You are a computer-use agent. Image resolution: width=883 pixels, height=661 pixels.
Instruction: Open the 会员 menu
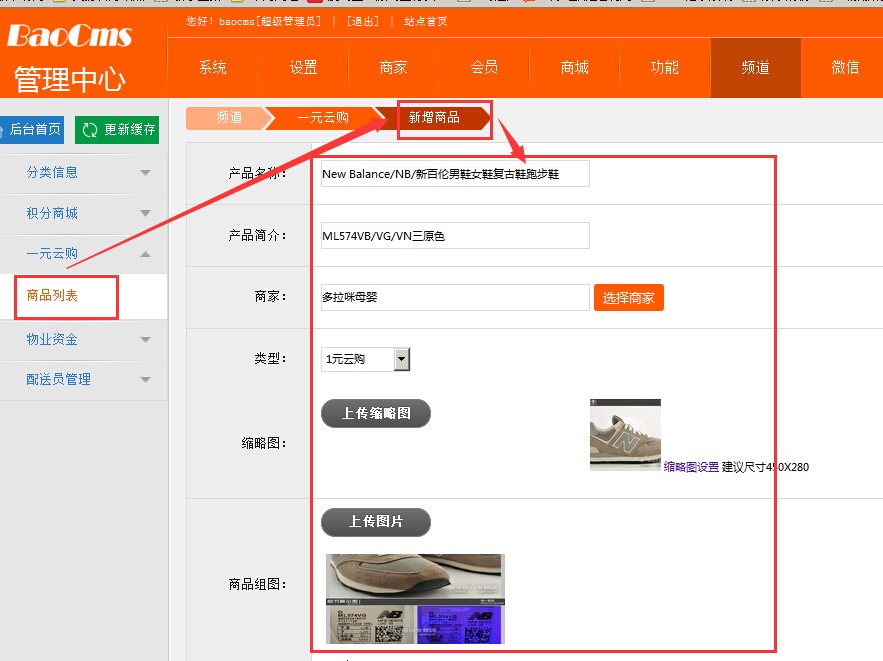tap(484, 68)
